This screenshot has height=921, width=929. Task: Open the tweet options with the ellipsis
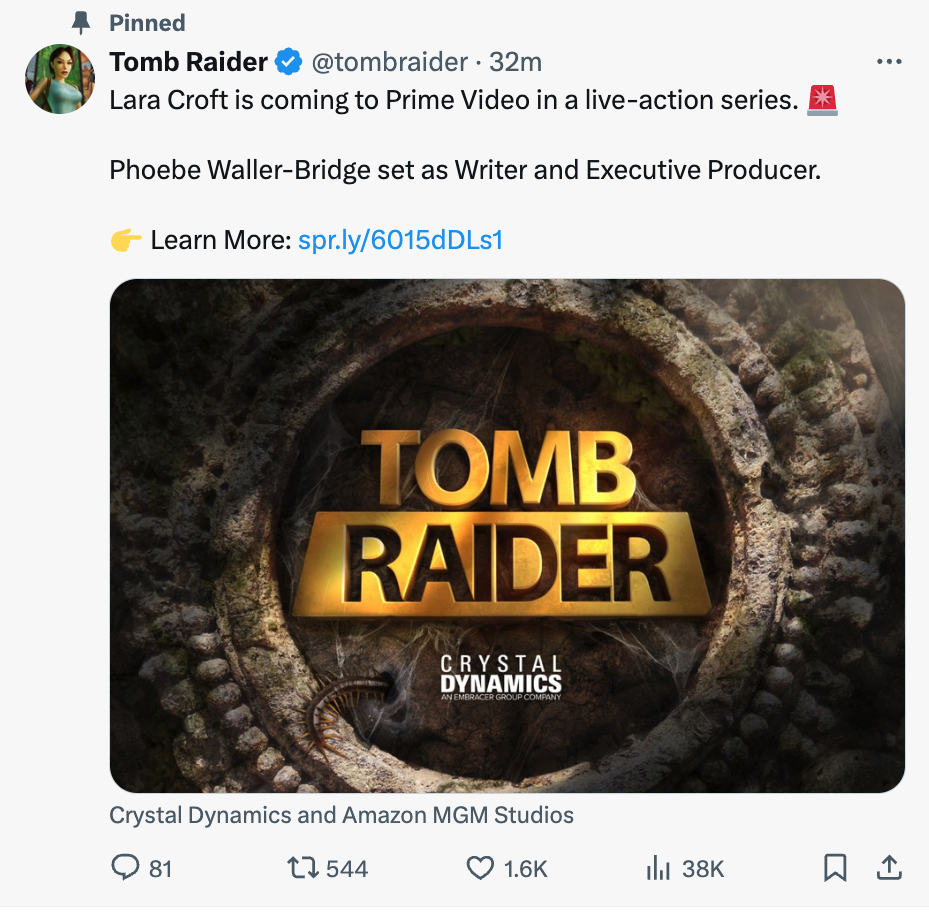[888, 61]
